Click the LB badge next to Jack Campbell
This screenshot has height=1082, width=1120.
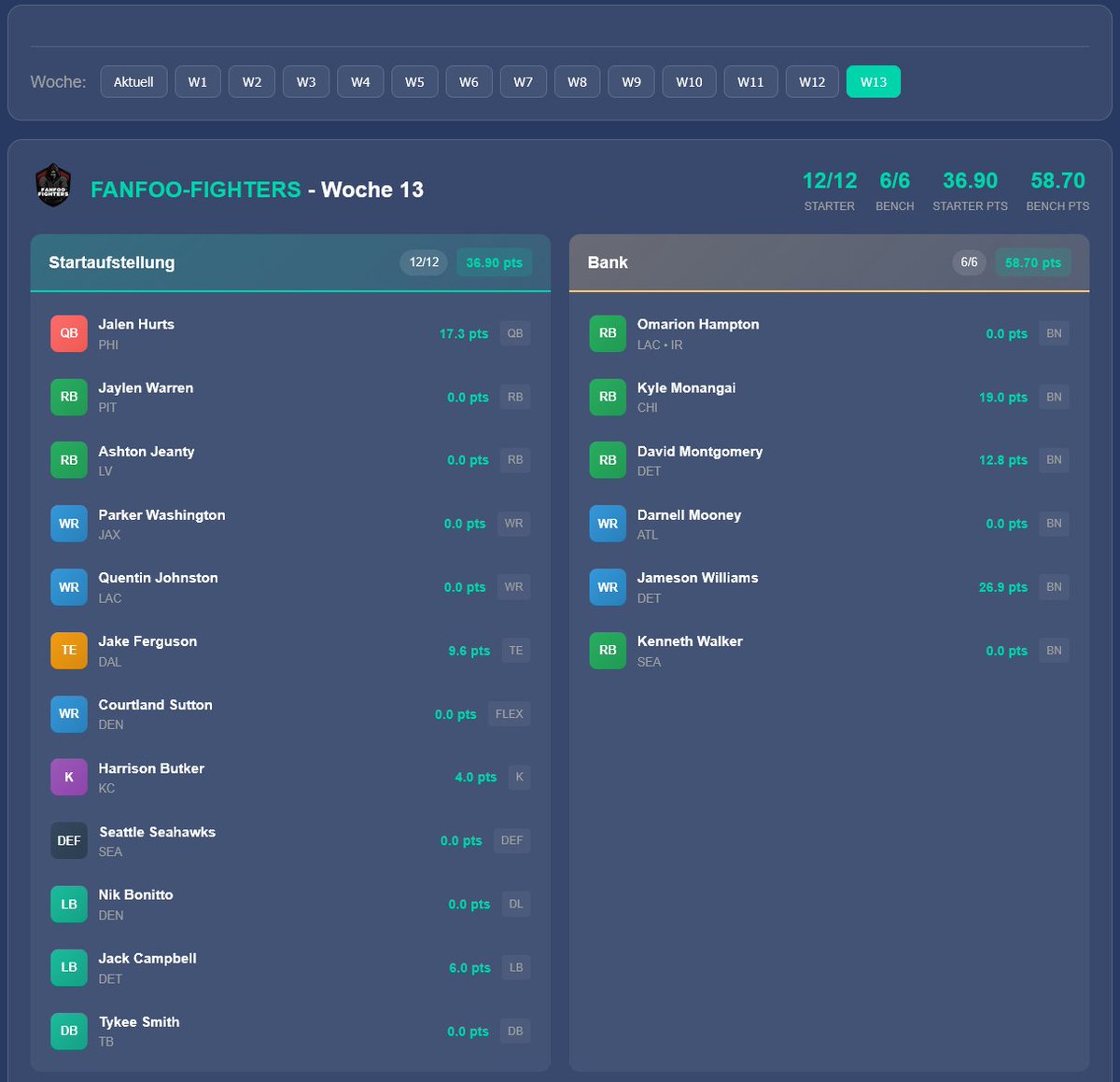click(x=69, y=967)
